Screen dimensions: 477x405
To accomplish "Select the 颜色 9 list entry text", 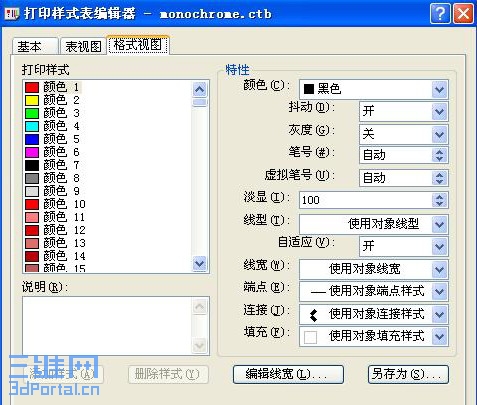I will [x=61, y=191].
